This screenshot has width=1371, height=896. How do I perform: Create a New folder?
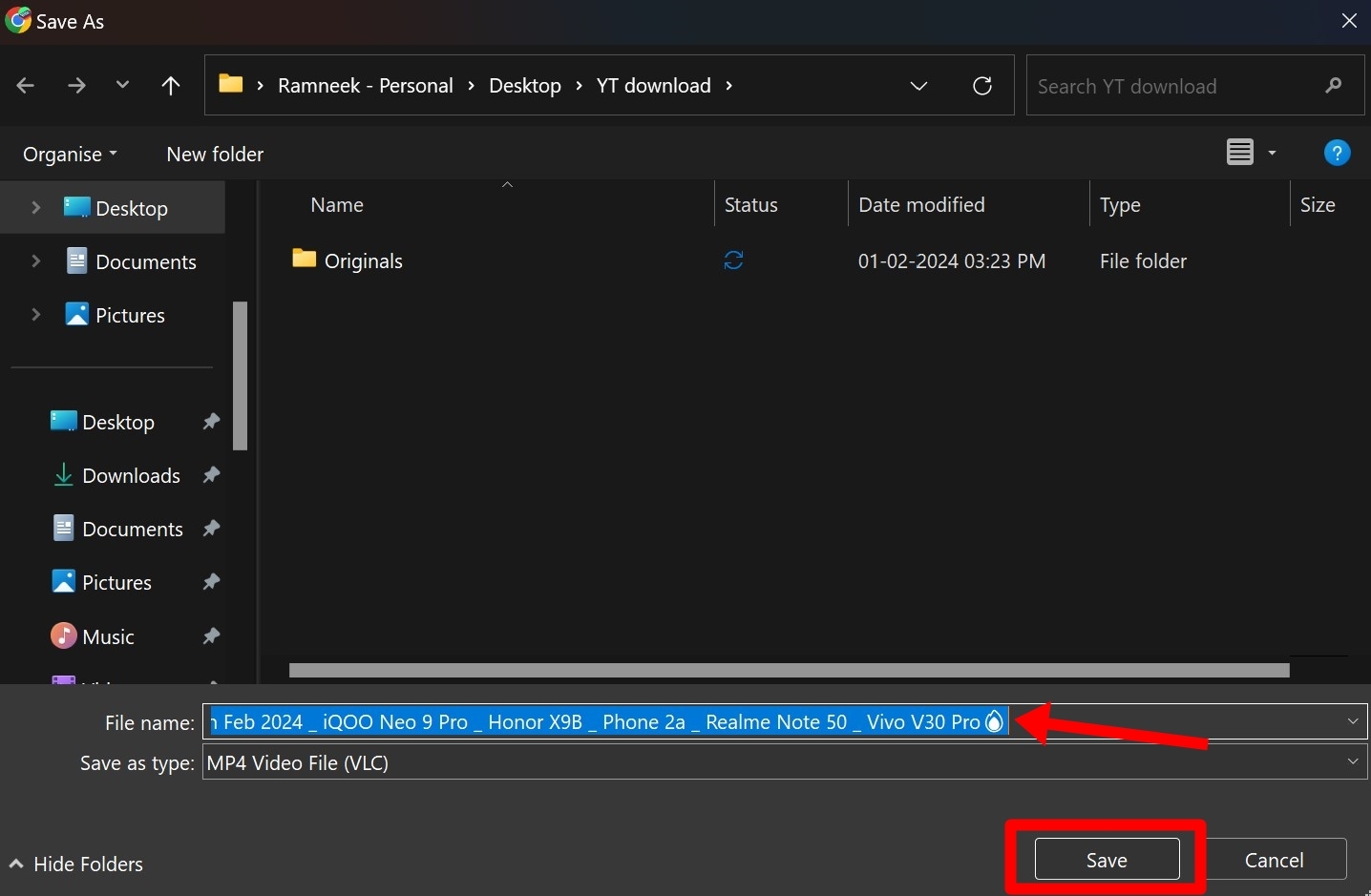click(x=215, y=155)
